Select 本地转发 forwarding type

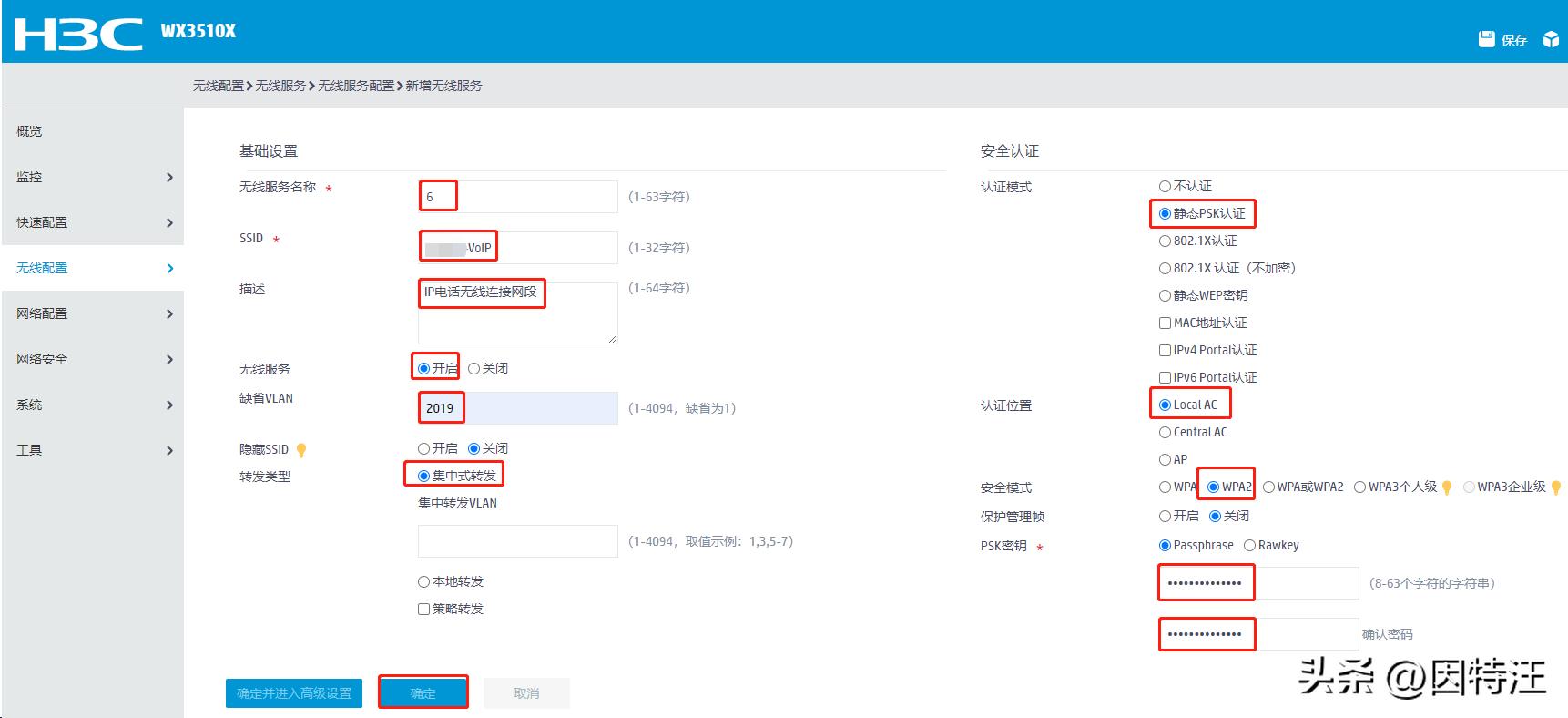point(423,581)
